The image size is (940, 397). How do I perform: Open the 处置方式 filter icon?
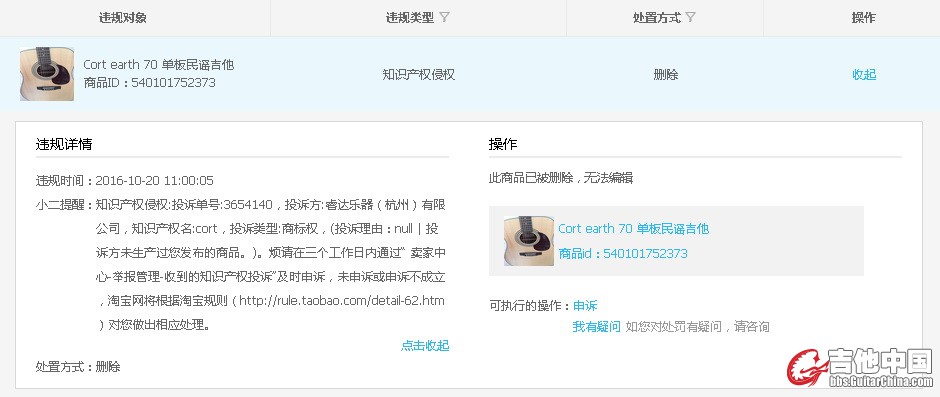(x=691, y=17)
